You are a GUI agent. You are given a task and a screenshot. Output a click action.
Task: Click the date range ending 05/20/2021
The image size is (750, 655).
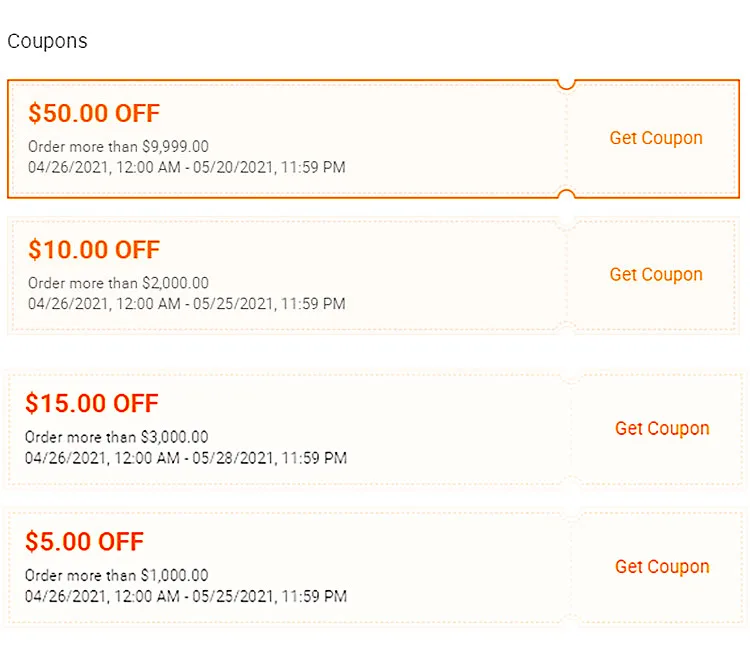tap(187, 167)
